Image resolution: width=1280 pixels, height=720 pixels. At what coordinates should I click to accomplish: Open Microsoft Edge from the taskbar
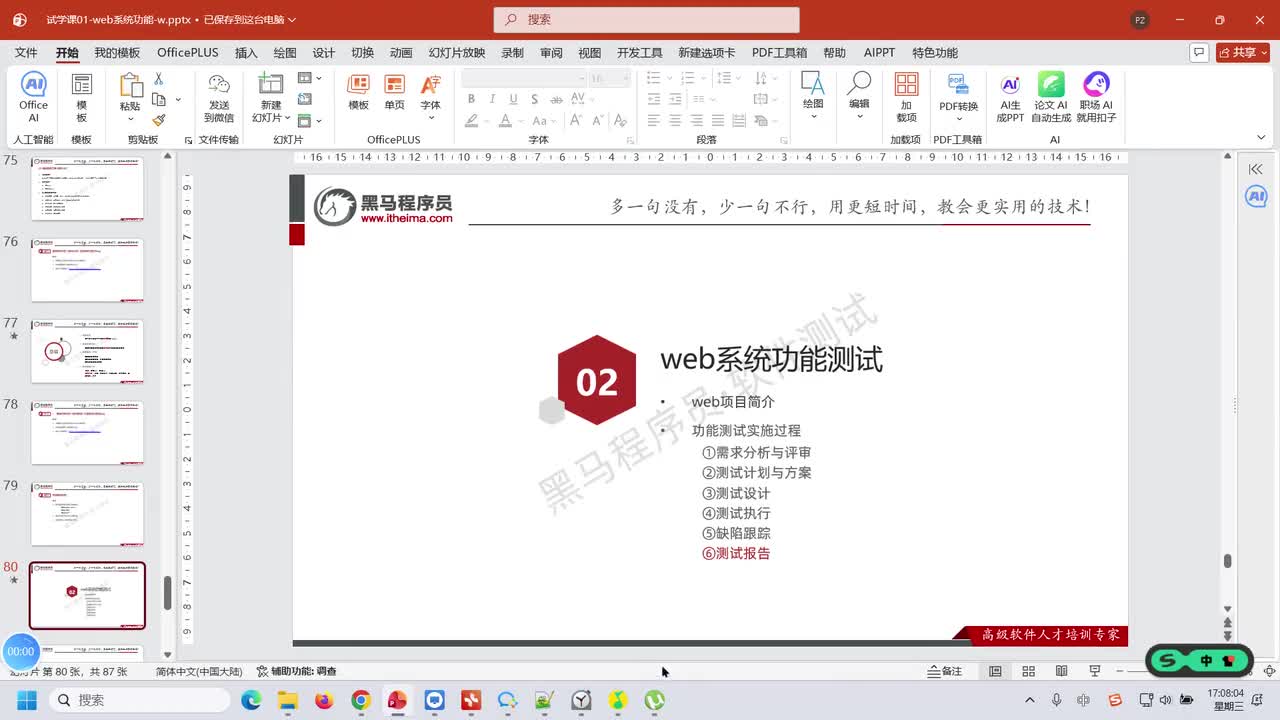pos(251,700)
